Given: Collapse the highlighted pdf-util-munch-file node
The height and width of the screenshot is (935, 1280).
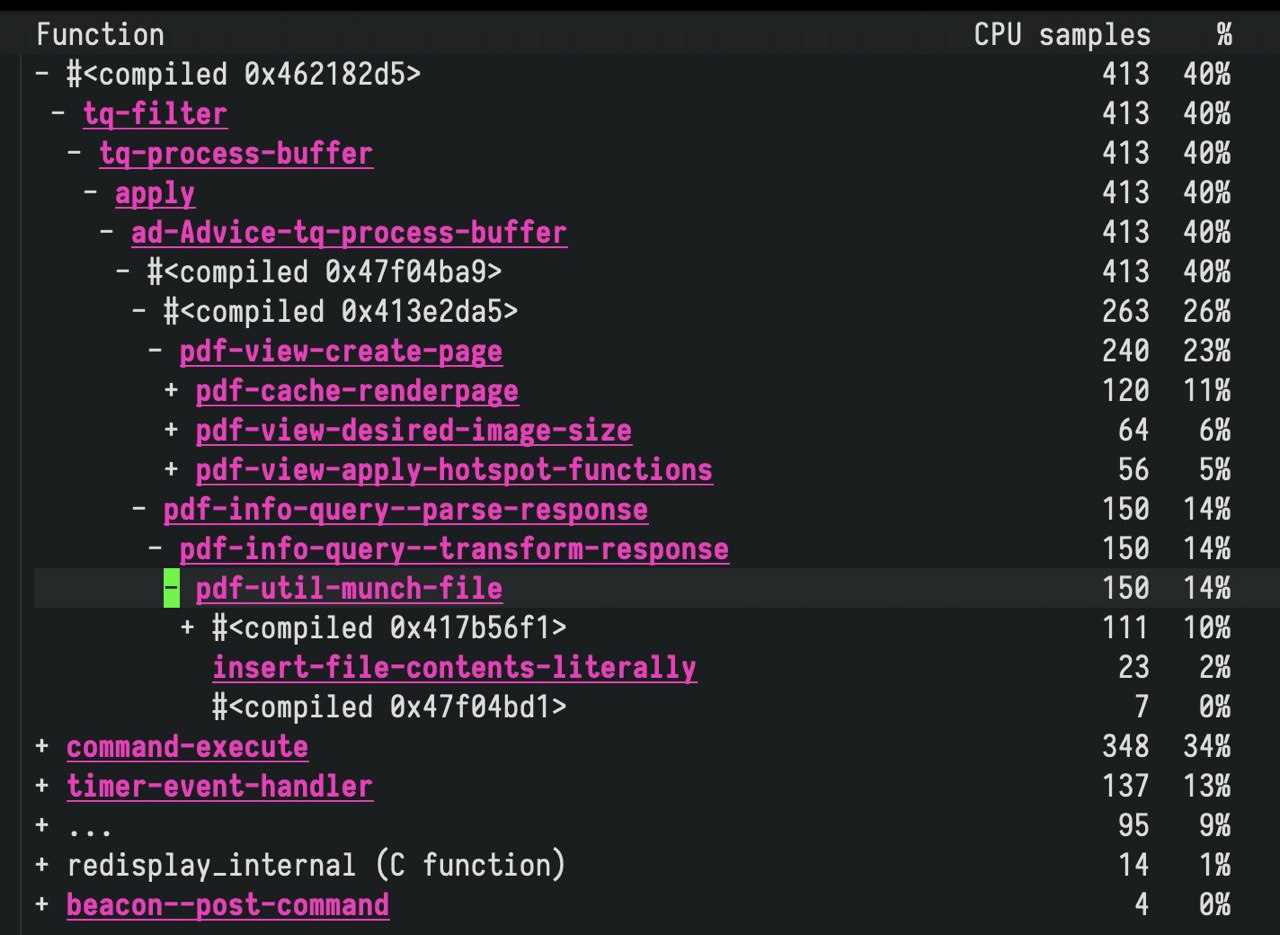Looking at the screenshot, I should (x=171, y=589).
